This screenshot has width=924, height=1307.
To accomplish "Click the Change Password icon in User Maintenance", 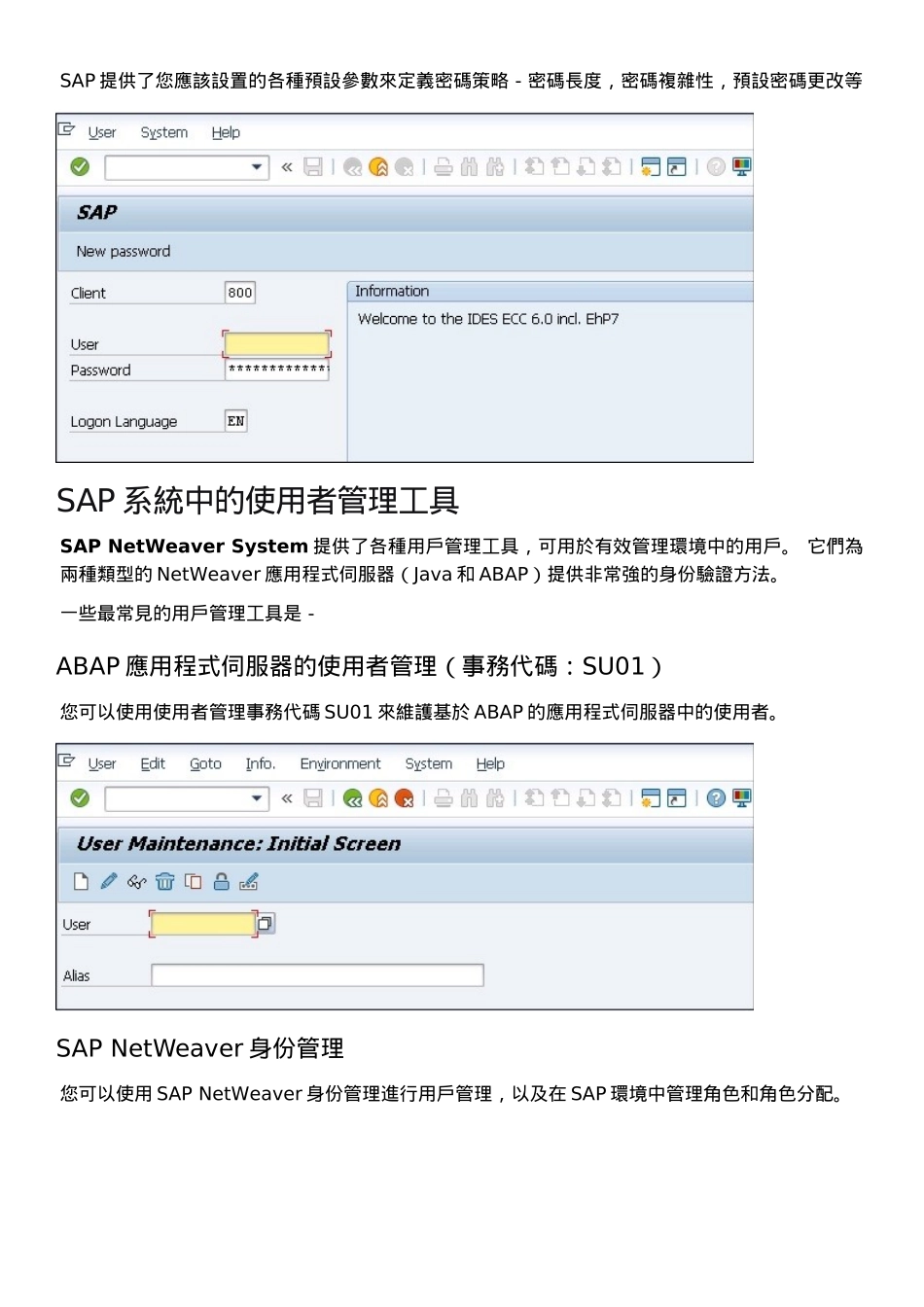I will (249, 882).
